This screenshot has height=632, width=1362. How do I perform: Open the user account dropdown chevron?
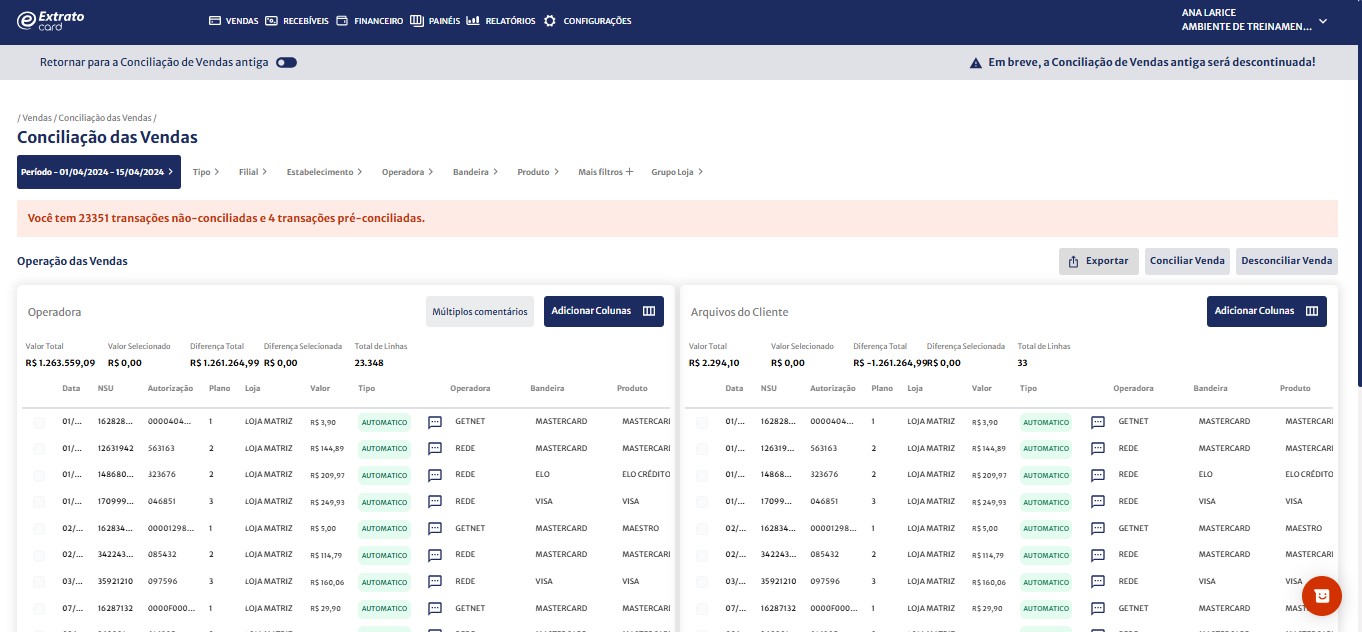coord(1322,21)
